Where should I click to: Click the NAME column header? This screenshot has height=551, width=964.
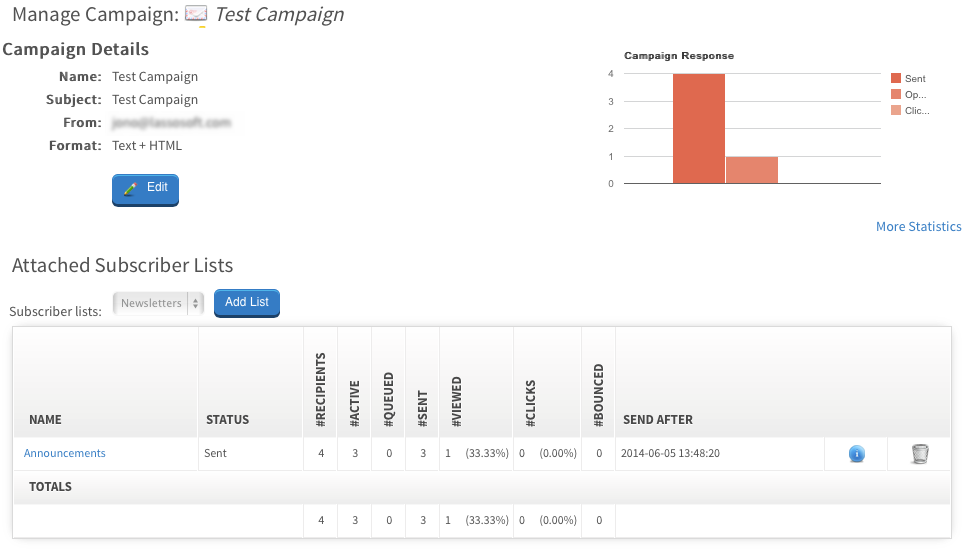(x=46, y=420)
